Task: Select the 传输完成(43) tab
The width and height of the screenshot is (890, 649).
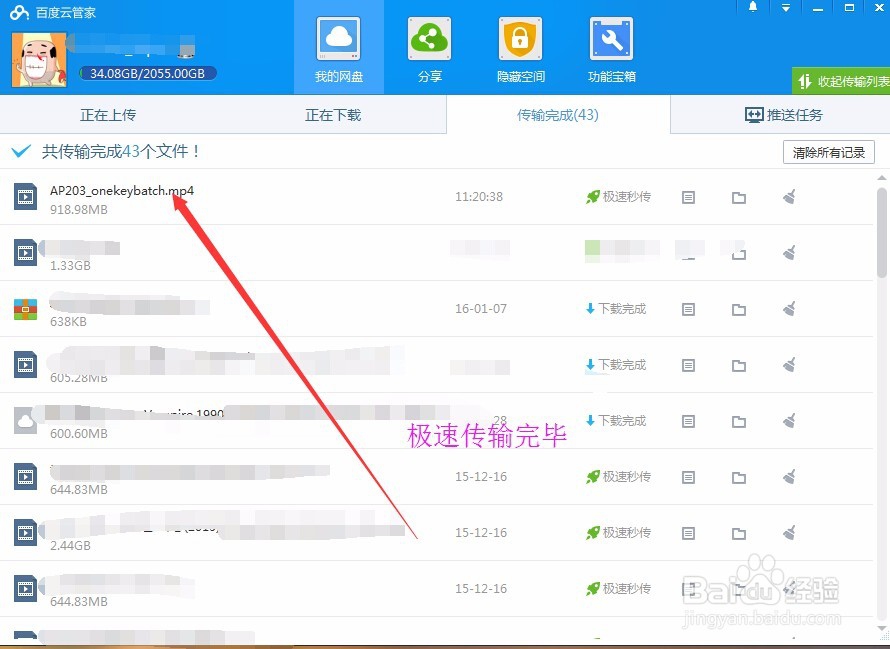Action: pyautogui.click(x=558, y=115)
